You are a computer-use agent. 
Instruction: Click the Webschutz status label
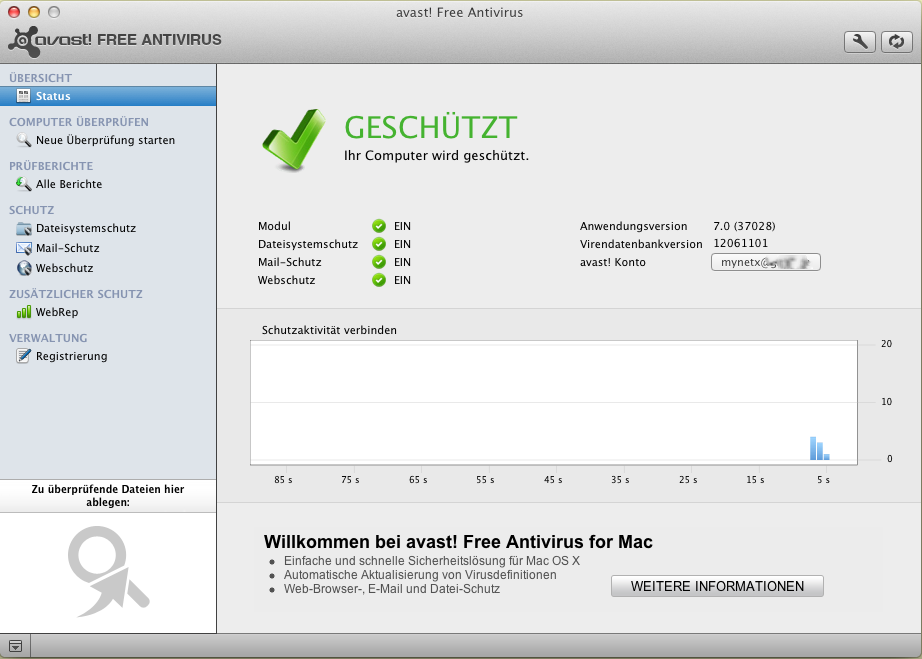click(x=286, y=280)
